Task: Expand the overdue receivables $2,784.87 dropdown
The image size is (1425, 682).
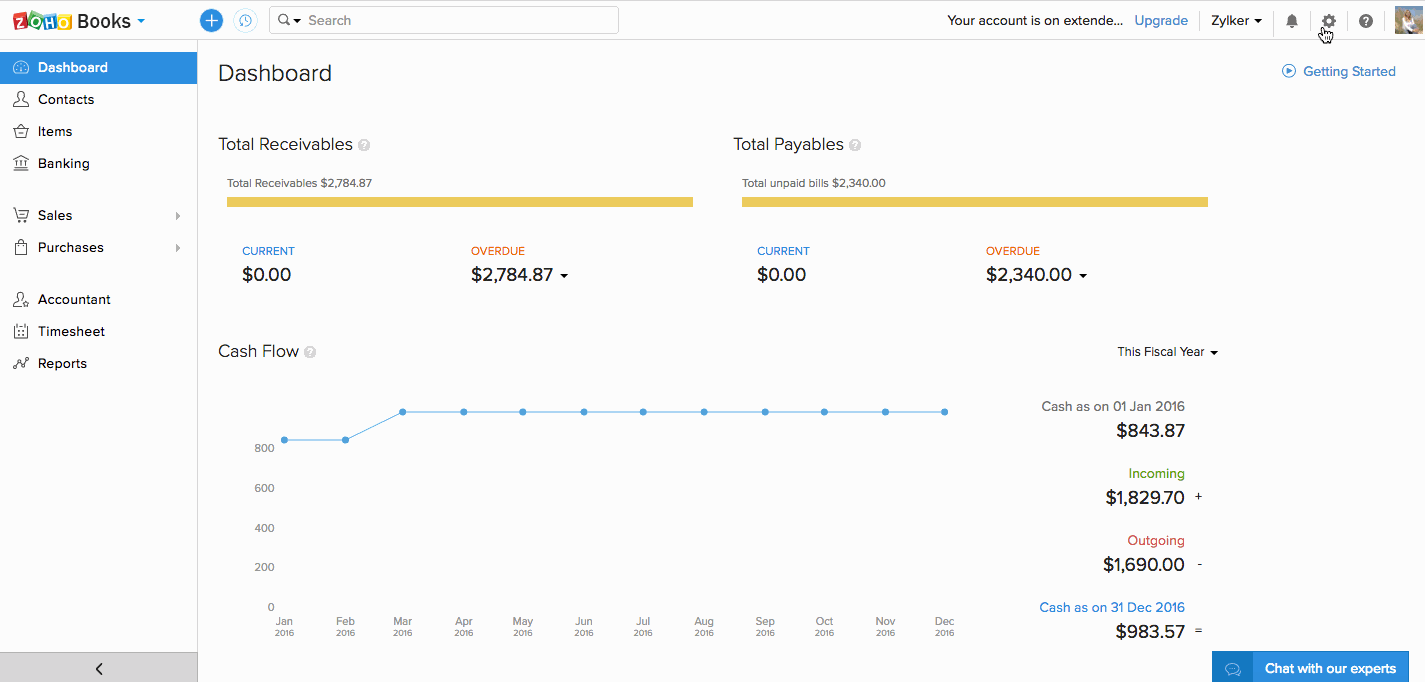Action: click(564, 276)
